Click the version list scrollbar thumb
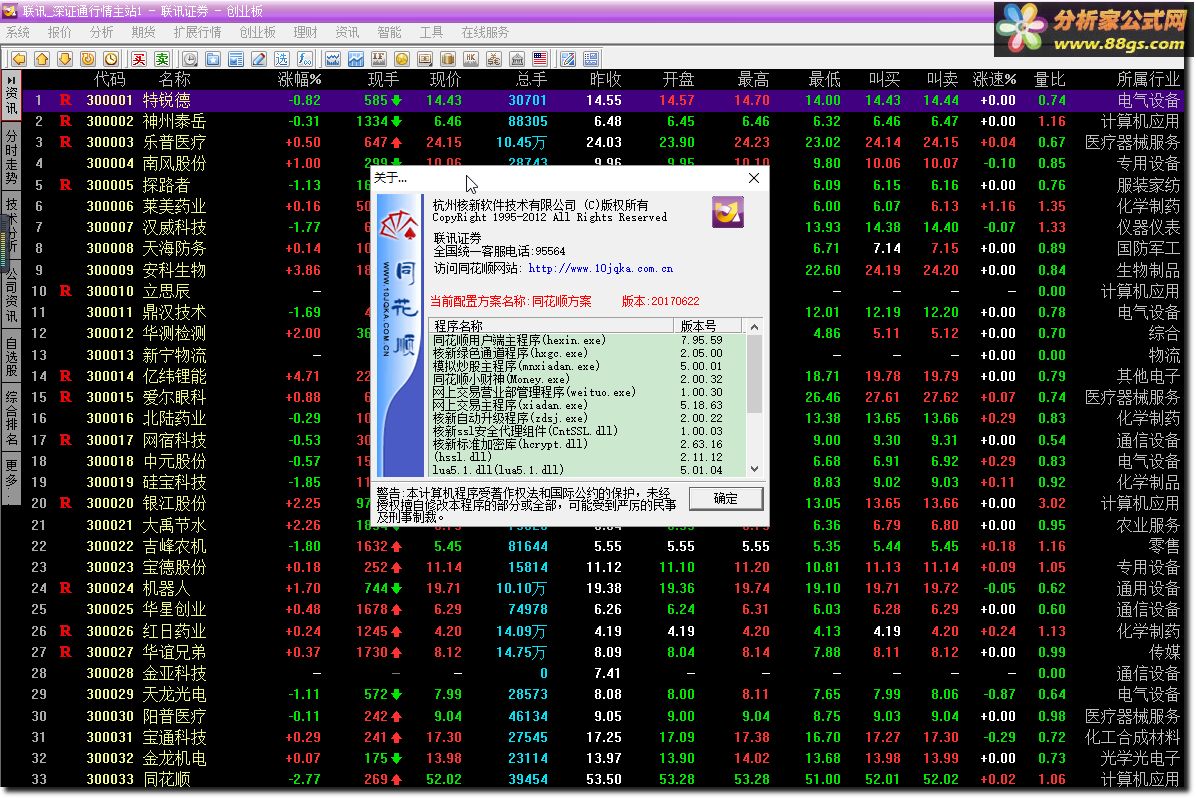Image resolution: width=1196 pixels, height=798 pixels. tap(754, 374)
